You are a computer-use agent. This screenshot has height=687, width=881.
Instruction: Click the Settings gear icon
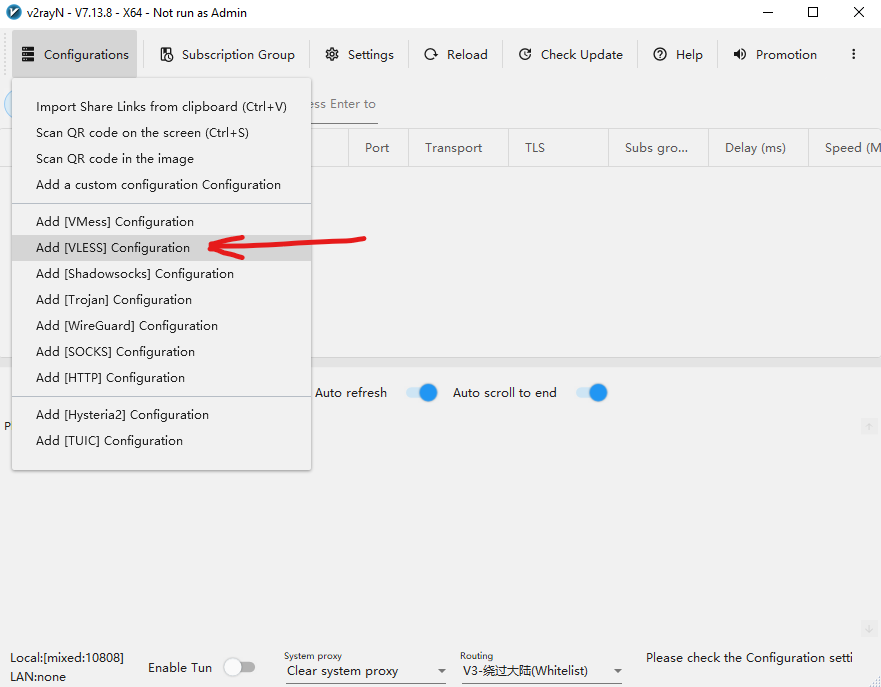tap(332, 55)
